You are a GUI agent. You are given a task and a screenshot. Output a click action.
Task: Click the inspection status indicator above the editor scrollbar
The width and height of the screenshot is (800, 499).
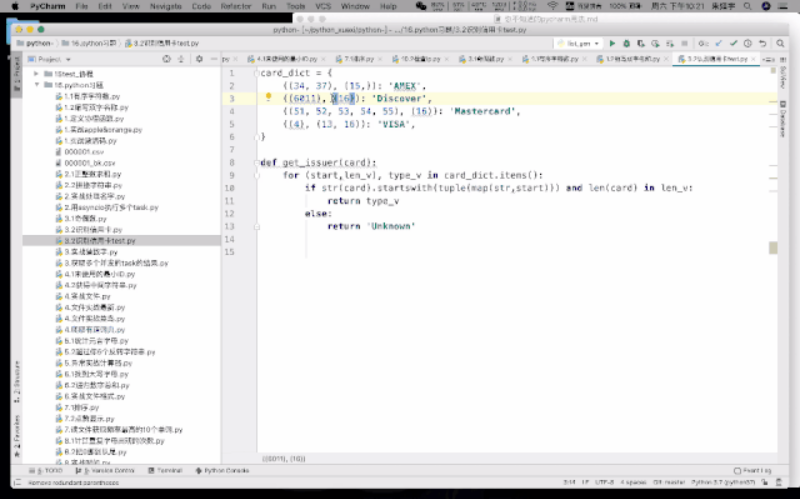pyautogui.click(x=773, y=70)
